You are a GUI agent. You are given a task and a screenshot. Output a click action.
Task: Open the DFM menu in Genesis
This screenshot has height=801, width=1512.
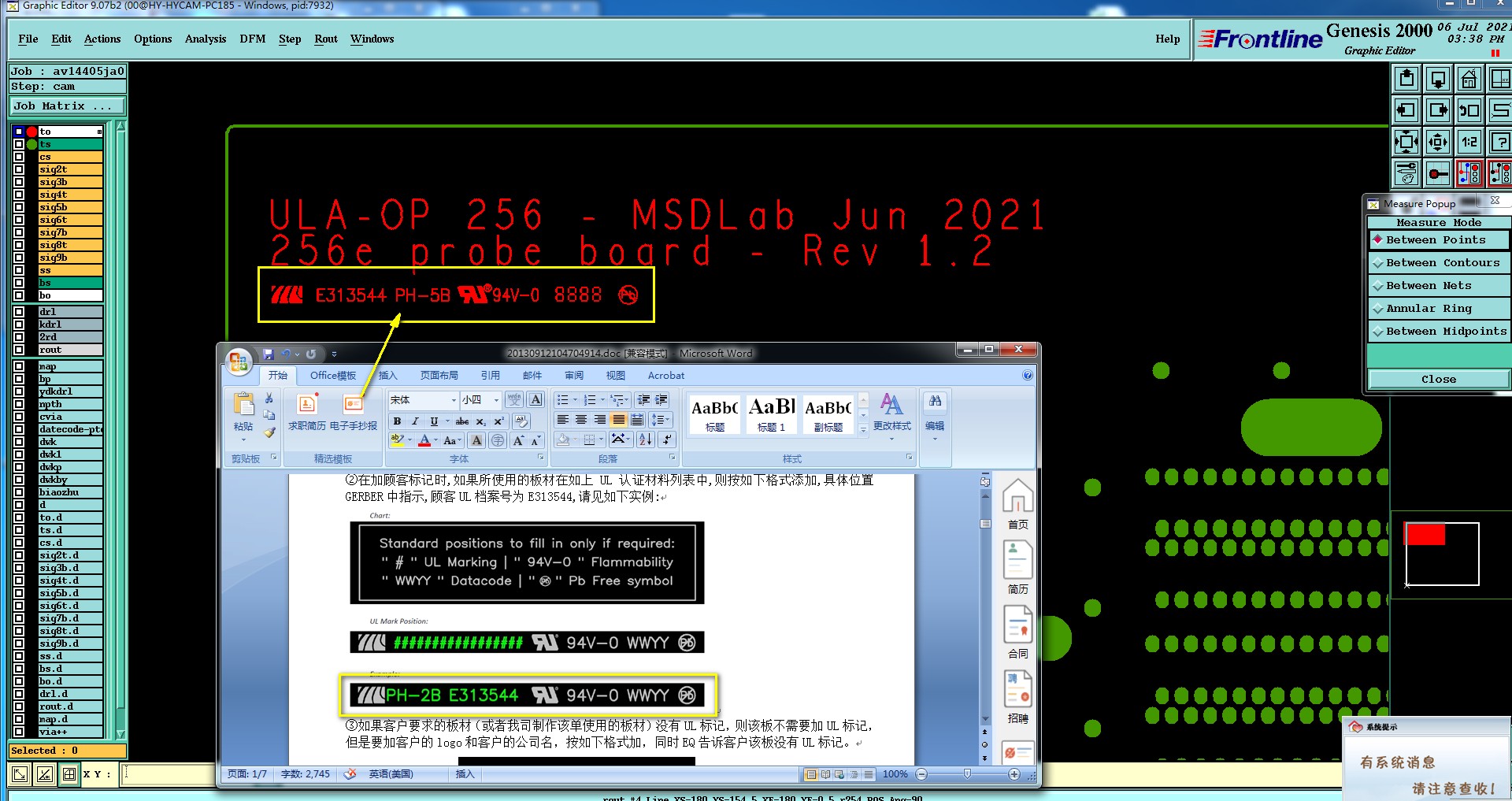[x=252, y=39]
